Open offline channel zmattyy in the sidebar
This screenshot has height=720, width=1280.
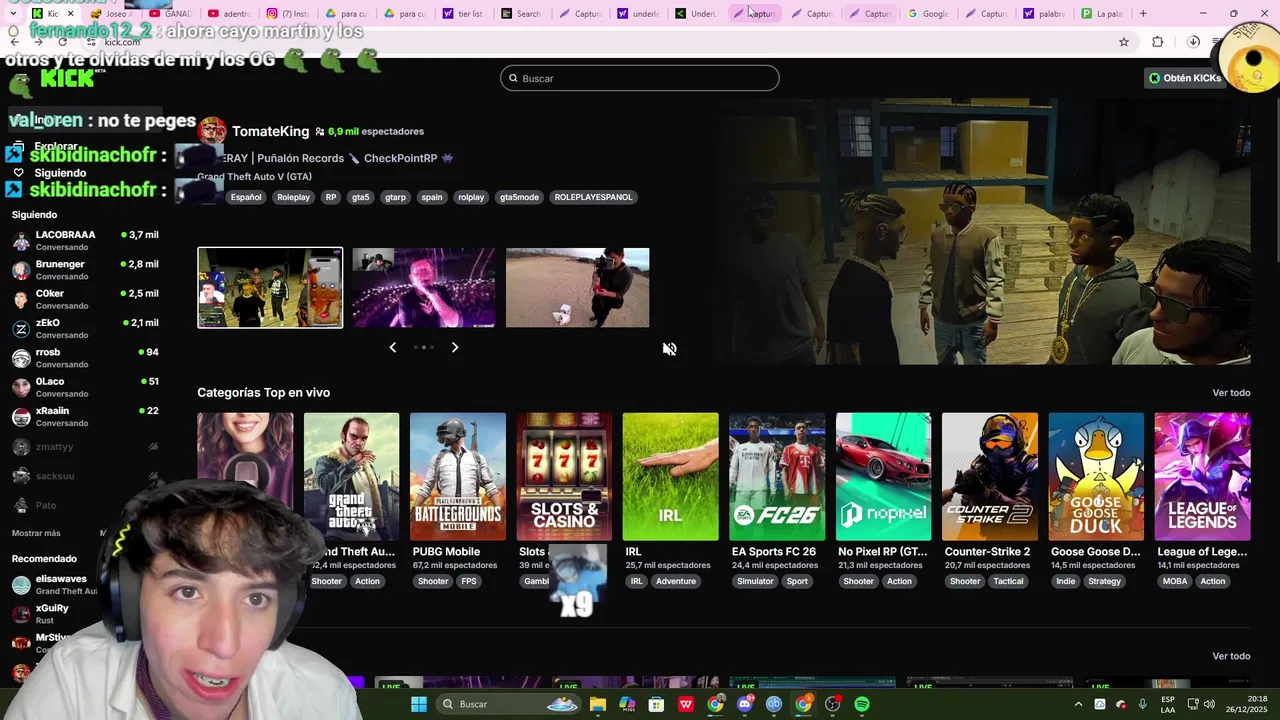tap(85, 447)
